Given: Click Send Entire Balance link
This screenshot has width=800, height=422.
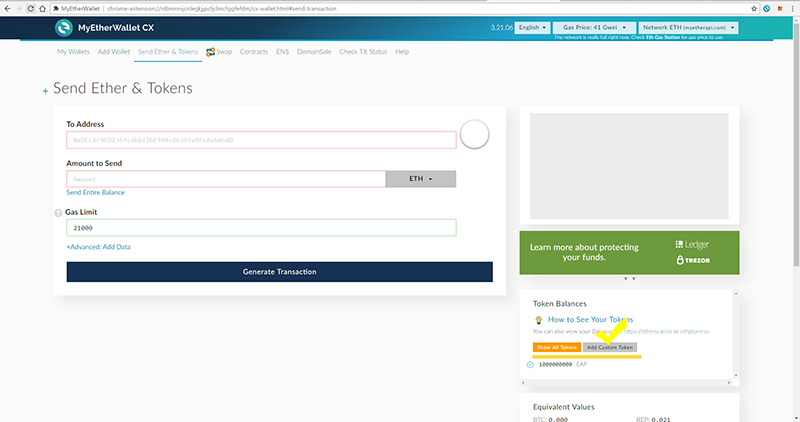Looking at the screenshot, I should [95, 192].
